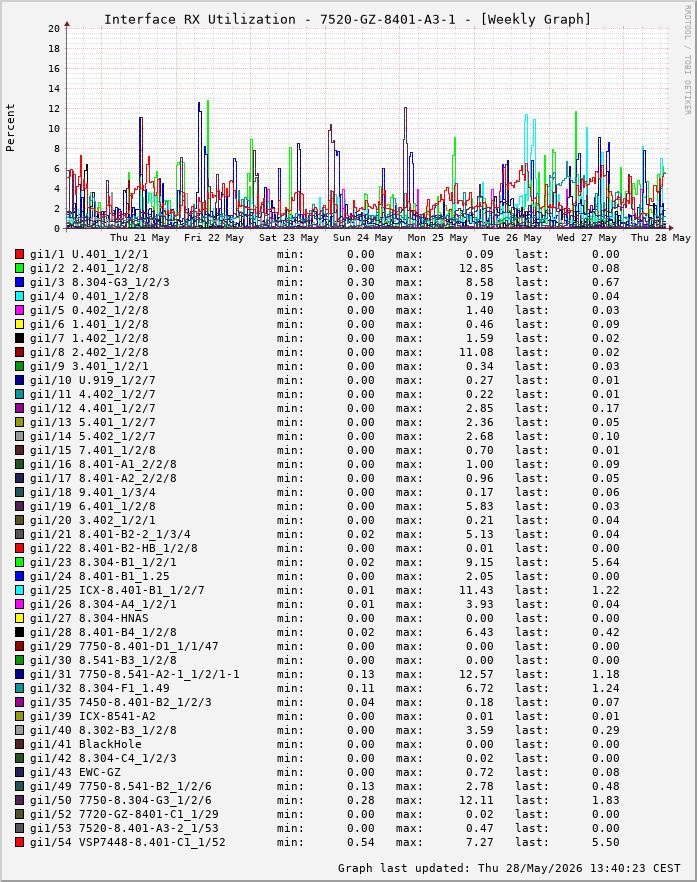Click the legend label gi1/15 7.401_1/2/8
The width and height of the screenshot is (697, 882).
pyautogui.click(x=92, y=451)
